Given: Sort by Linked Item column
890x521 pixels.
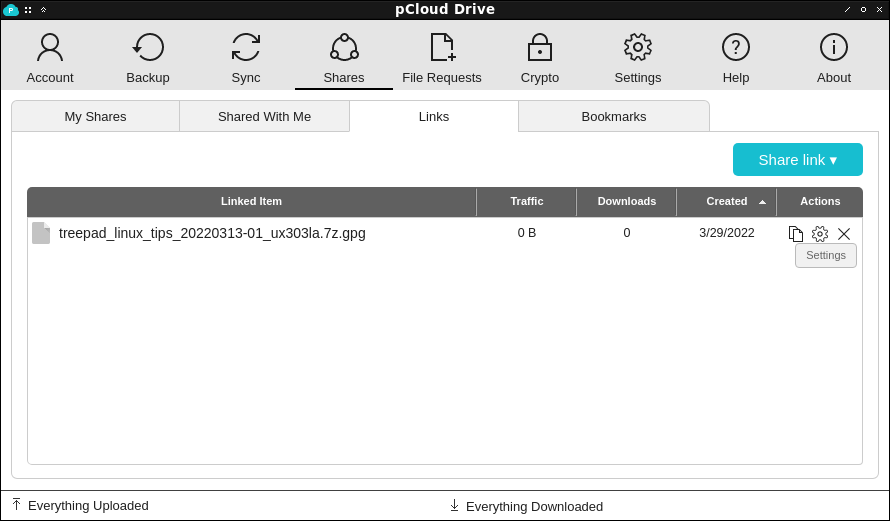Looking at the screenshot, I should tap(251, 201).
